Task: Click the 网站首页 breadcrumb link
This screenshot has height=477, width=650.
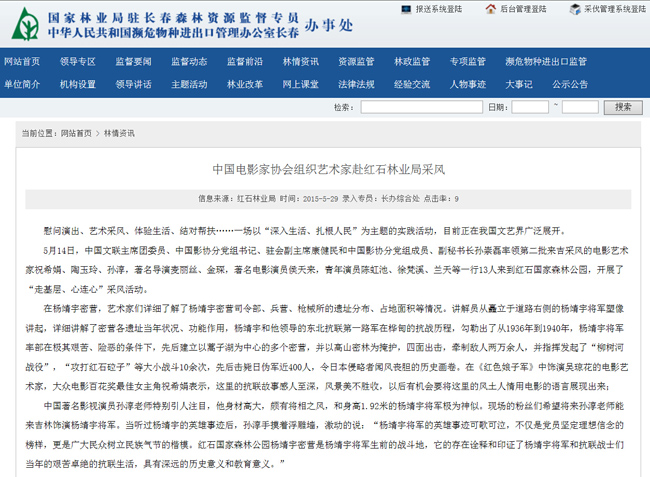Action: tap(76, 133)
